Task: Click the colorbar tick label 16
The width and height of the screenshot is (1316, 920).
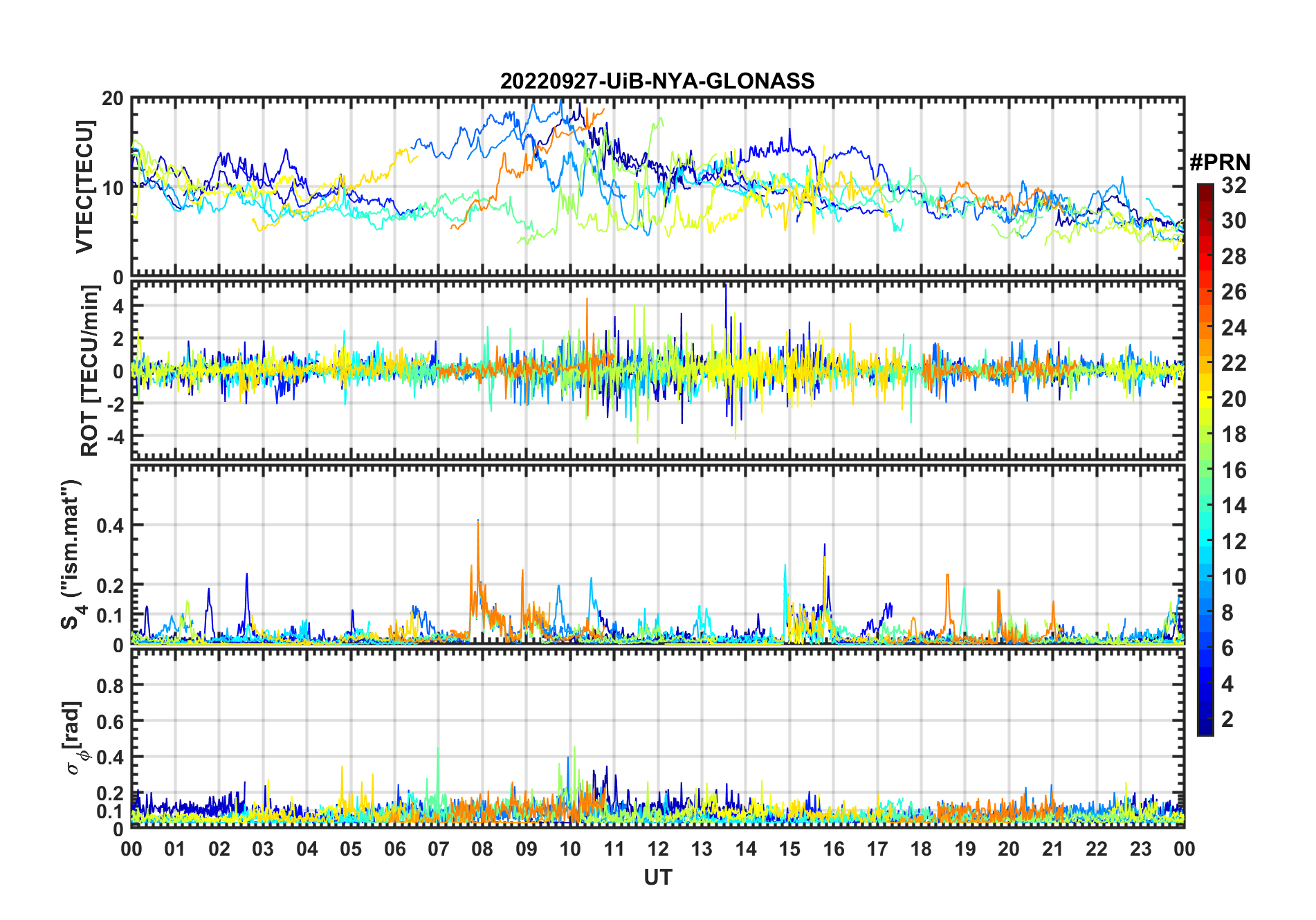Action: (1234, 470)
